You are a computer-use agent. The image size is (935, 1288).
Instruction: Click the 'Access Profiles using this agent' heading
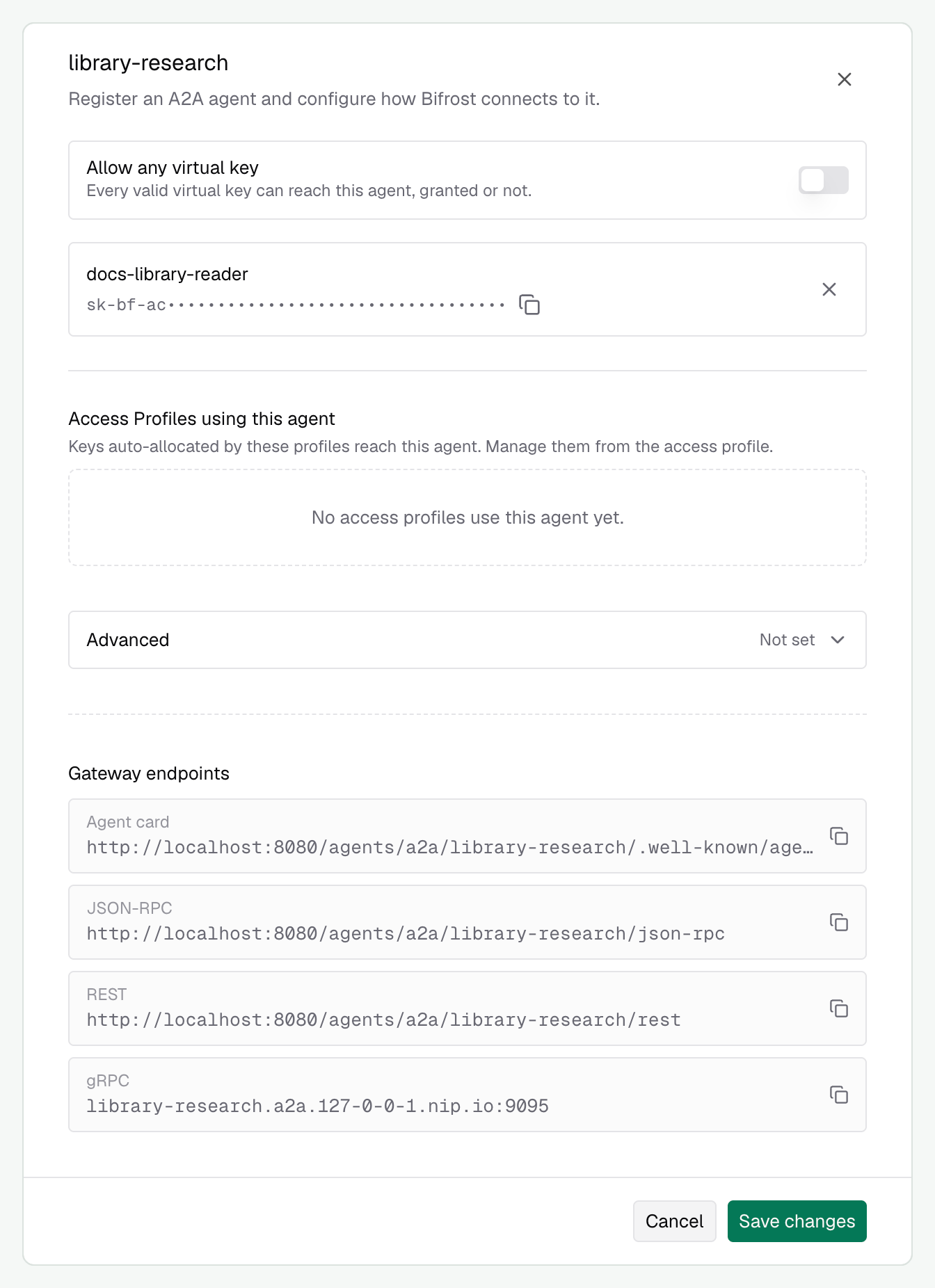202,419
